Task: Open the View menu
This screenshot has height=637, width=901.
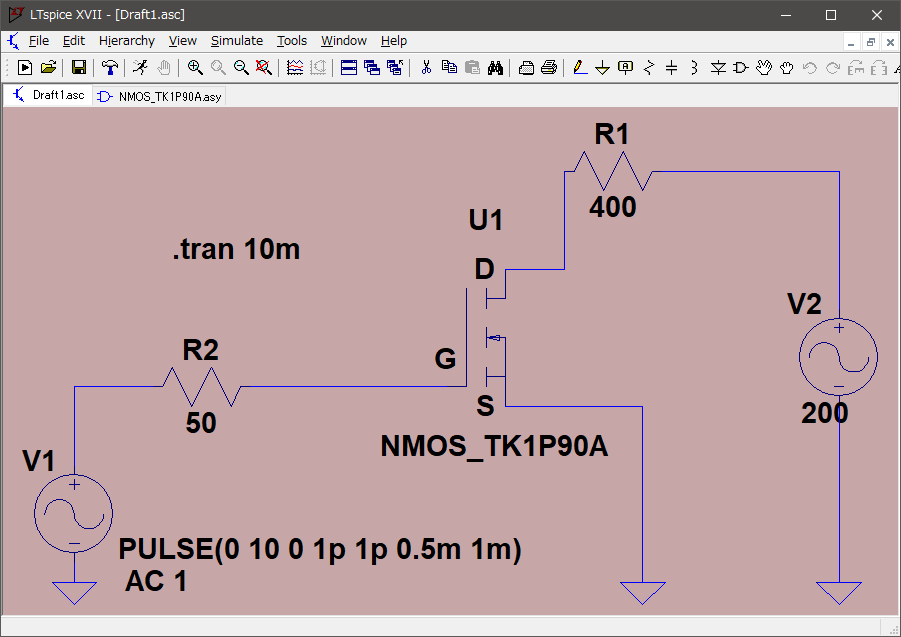Action: [x=183, y=41]
